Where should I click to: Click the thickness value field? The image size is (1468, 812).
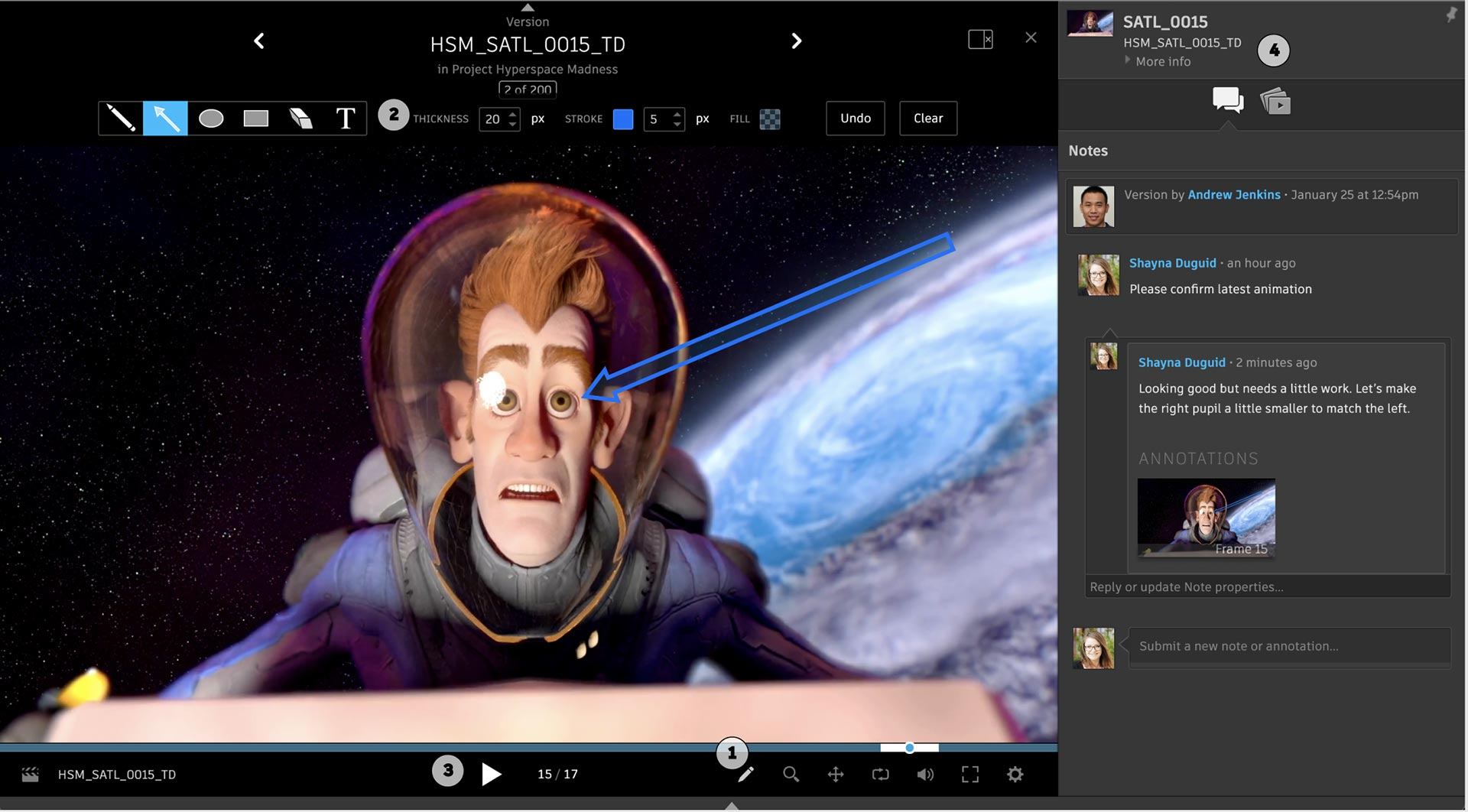(492, 119)
